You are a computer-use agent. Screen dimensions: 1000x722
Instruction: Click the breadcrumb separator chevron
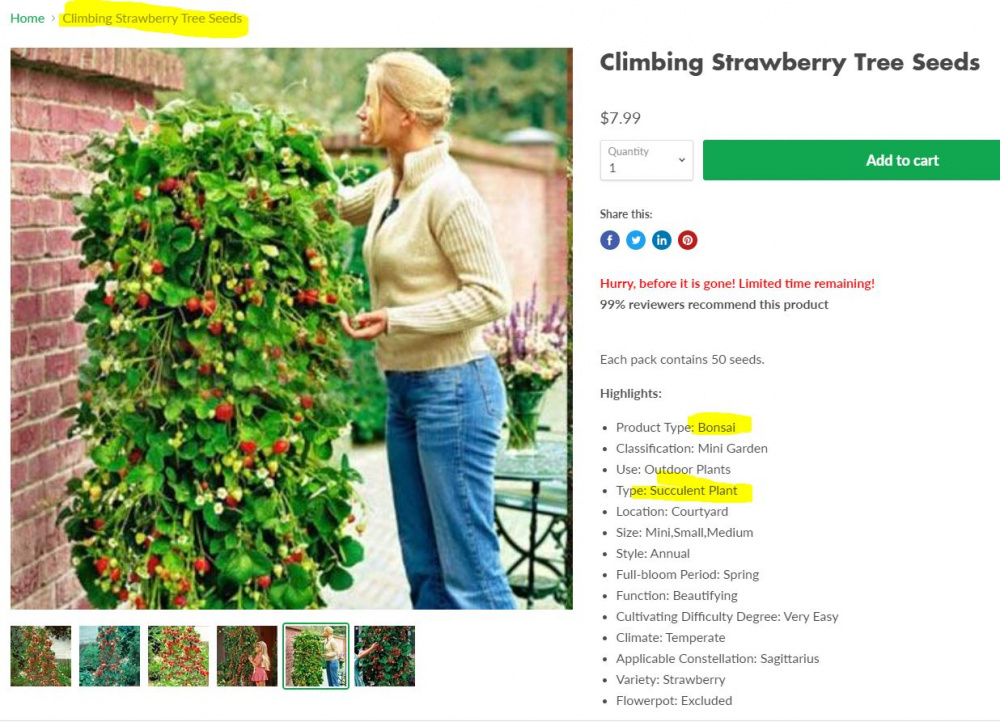pyautogui.click(x=53, y=18)
